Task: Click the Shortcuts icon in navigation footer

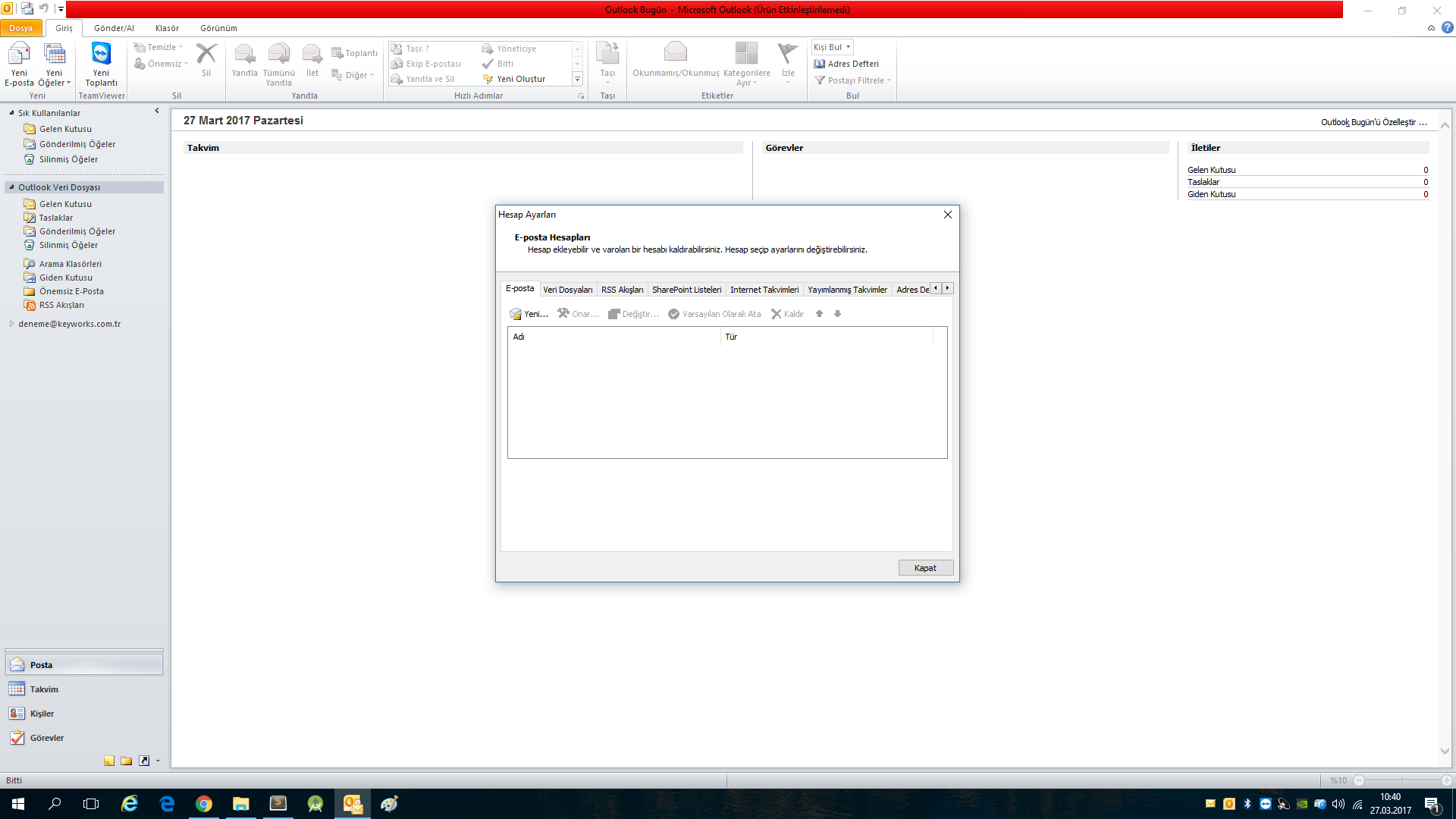Action: pyautogui.click(x=144, y=761)
